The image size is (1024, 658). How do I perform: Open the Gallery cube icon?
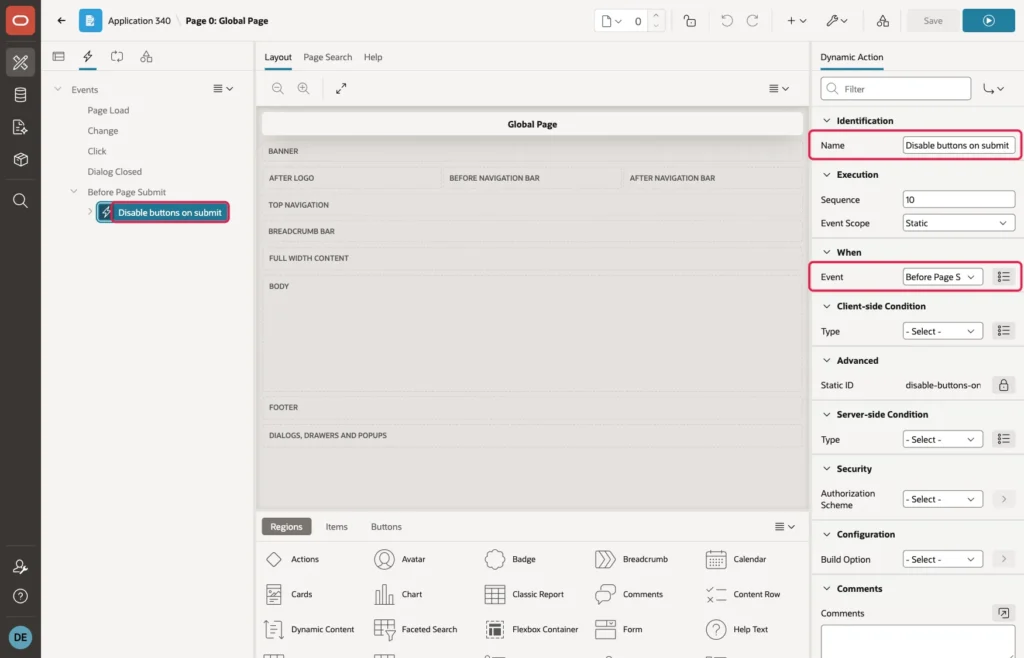coord(20,159)
